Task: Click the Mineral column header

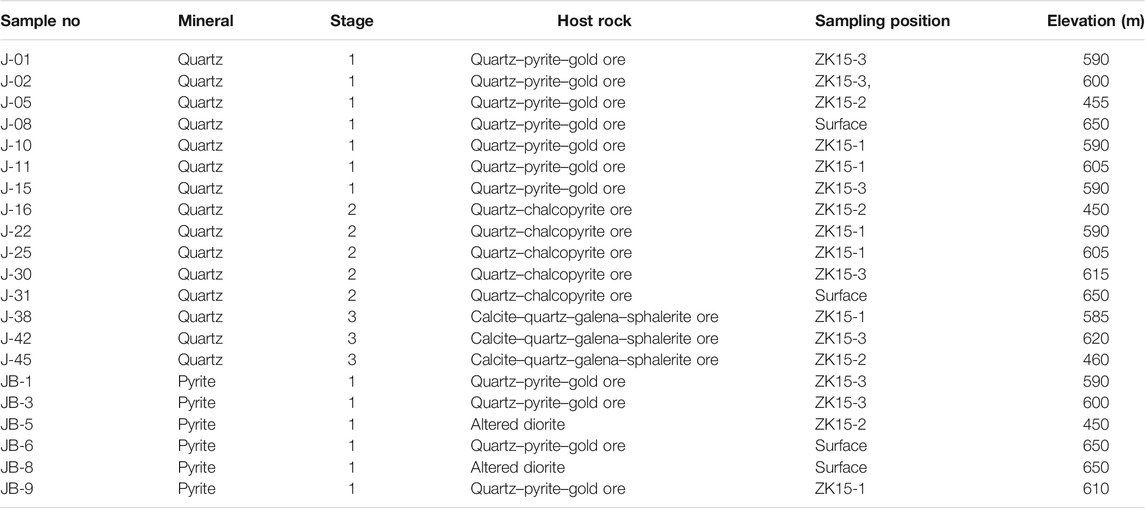Action: pyautogui.click(x=205, y=21)
